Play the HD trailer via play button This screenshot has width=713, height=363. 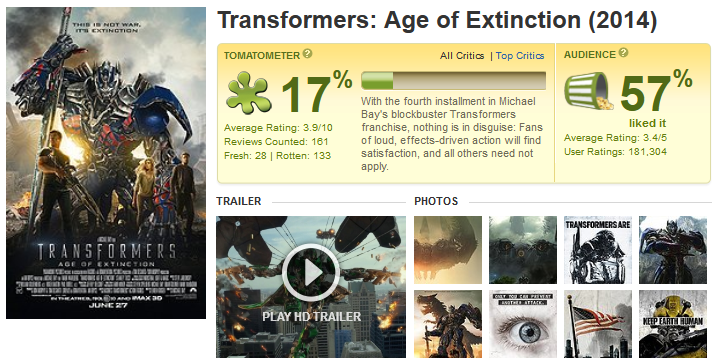coord(311,272)
